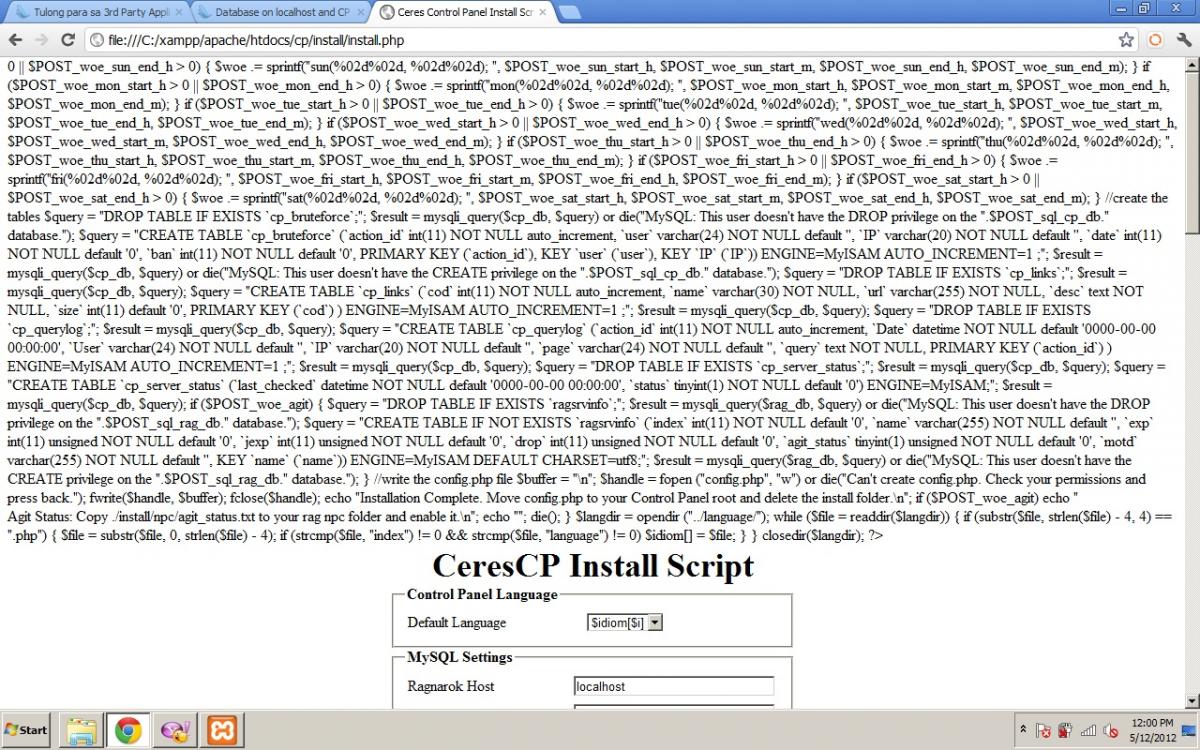Open Windows Explorer from the taskbar
Image resolution: width=1200 pixels, height=750 pixels.
pos(82,731)
